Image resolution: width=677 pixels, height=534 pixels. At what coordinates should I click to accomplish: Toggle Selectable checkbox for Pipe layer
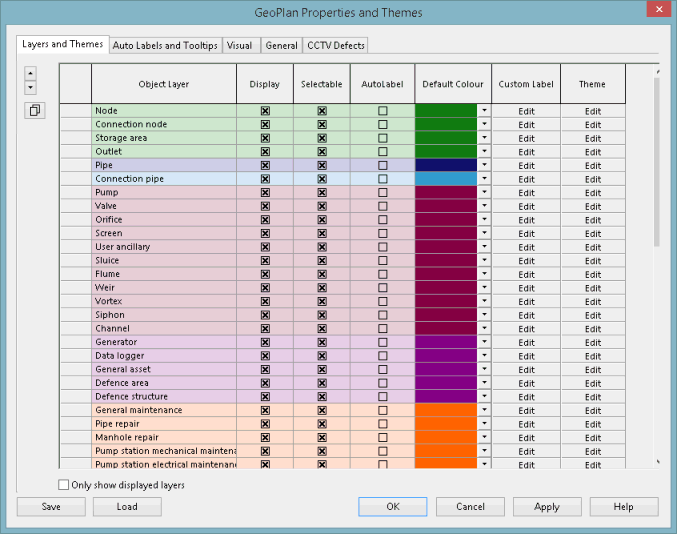click(x=322, y=165)
